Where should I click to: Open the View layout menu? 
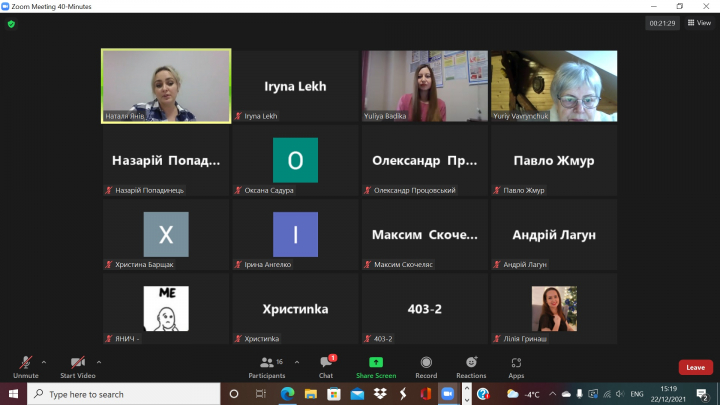[x=698, y=23]
